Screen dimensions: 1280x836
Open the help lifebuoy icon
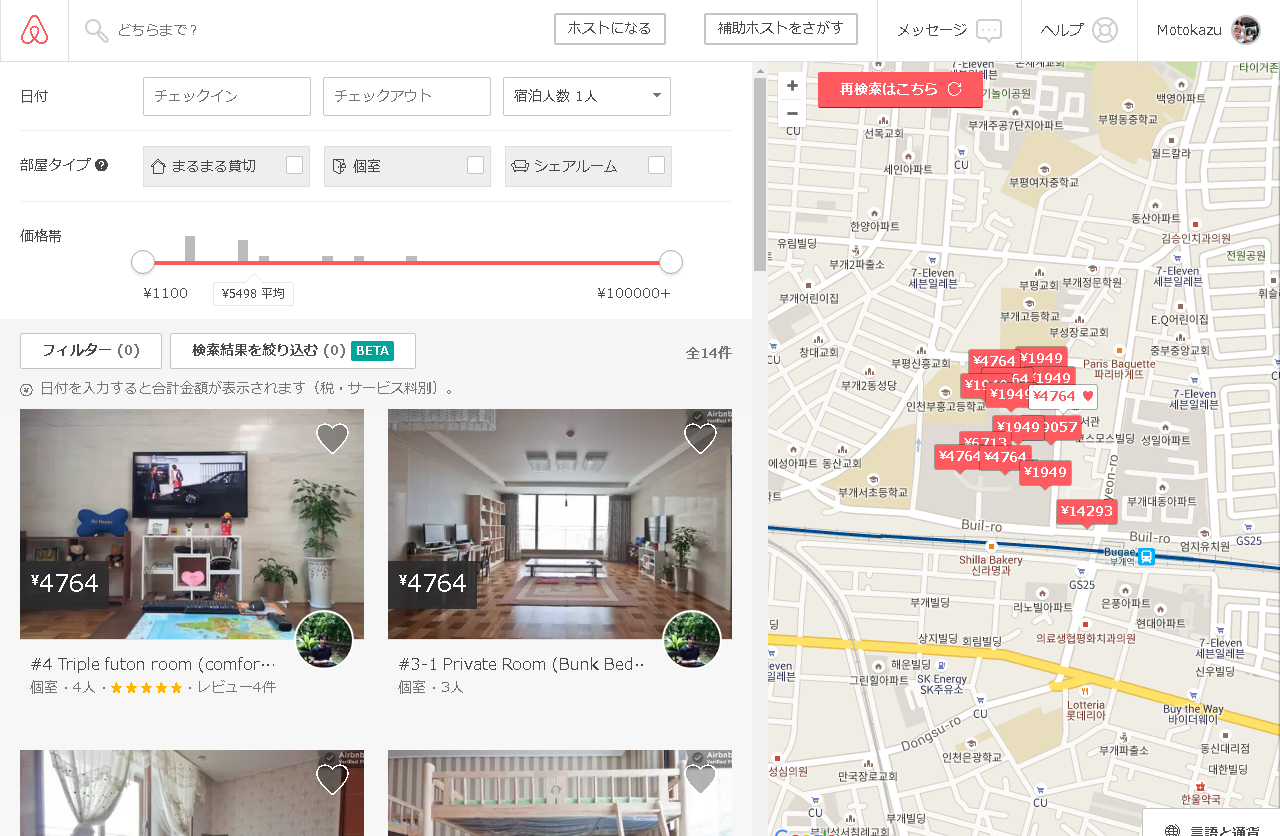point(1104,30)
